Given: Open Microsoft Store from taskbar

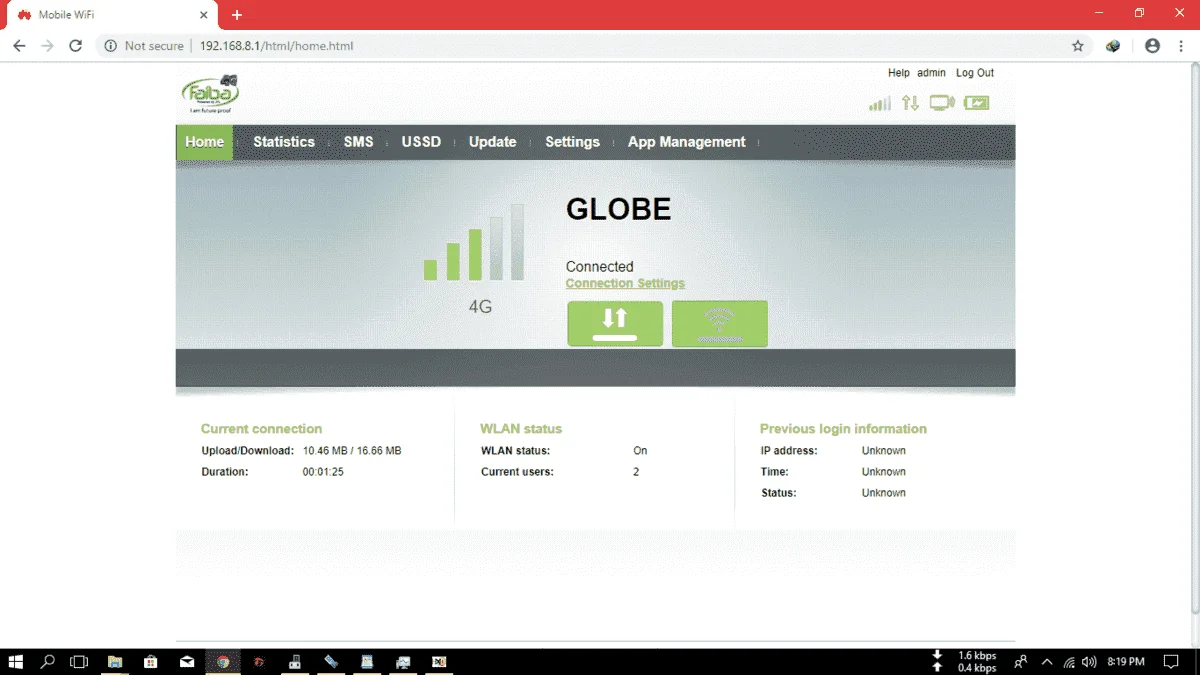Looking at the screenshot, I should (151, 661).
